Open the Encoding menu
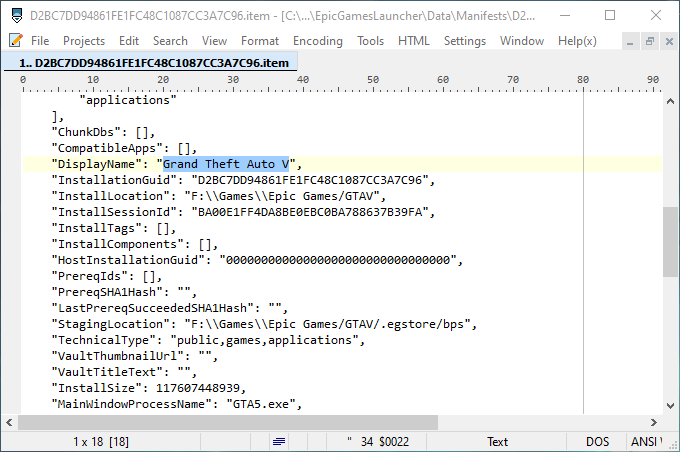This screenshot has height=452, width=680. (x=317, y=41)
